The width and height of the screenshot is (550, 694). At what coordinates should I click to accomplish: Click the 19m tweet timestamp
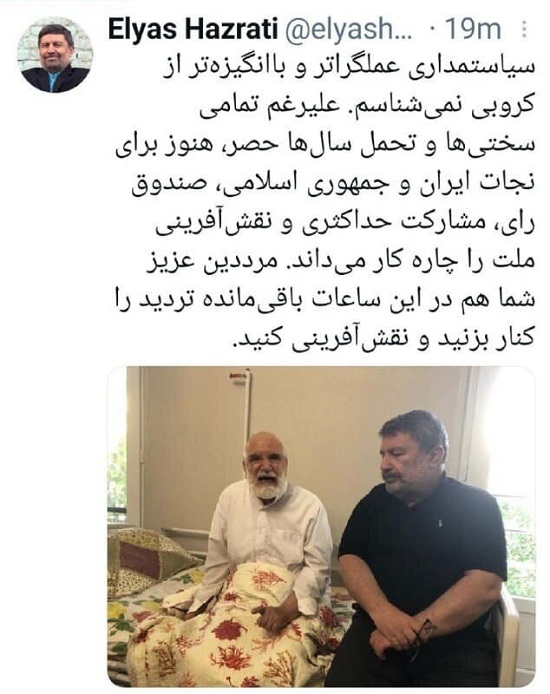coord(472,29)
